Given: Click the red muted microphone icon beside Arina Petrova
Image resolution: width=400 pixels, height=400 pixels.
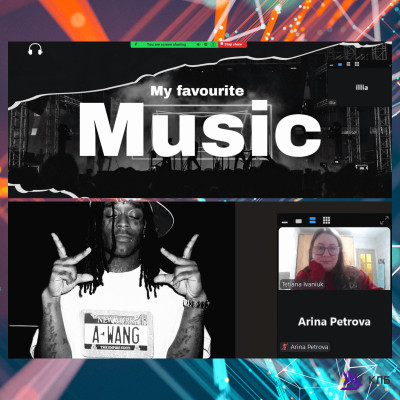Looking at the screenshot, I should tap(284, 347).
